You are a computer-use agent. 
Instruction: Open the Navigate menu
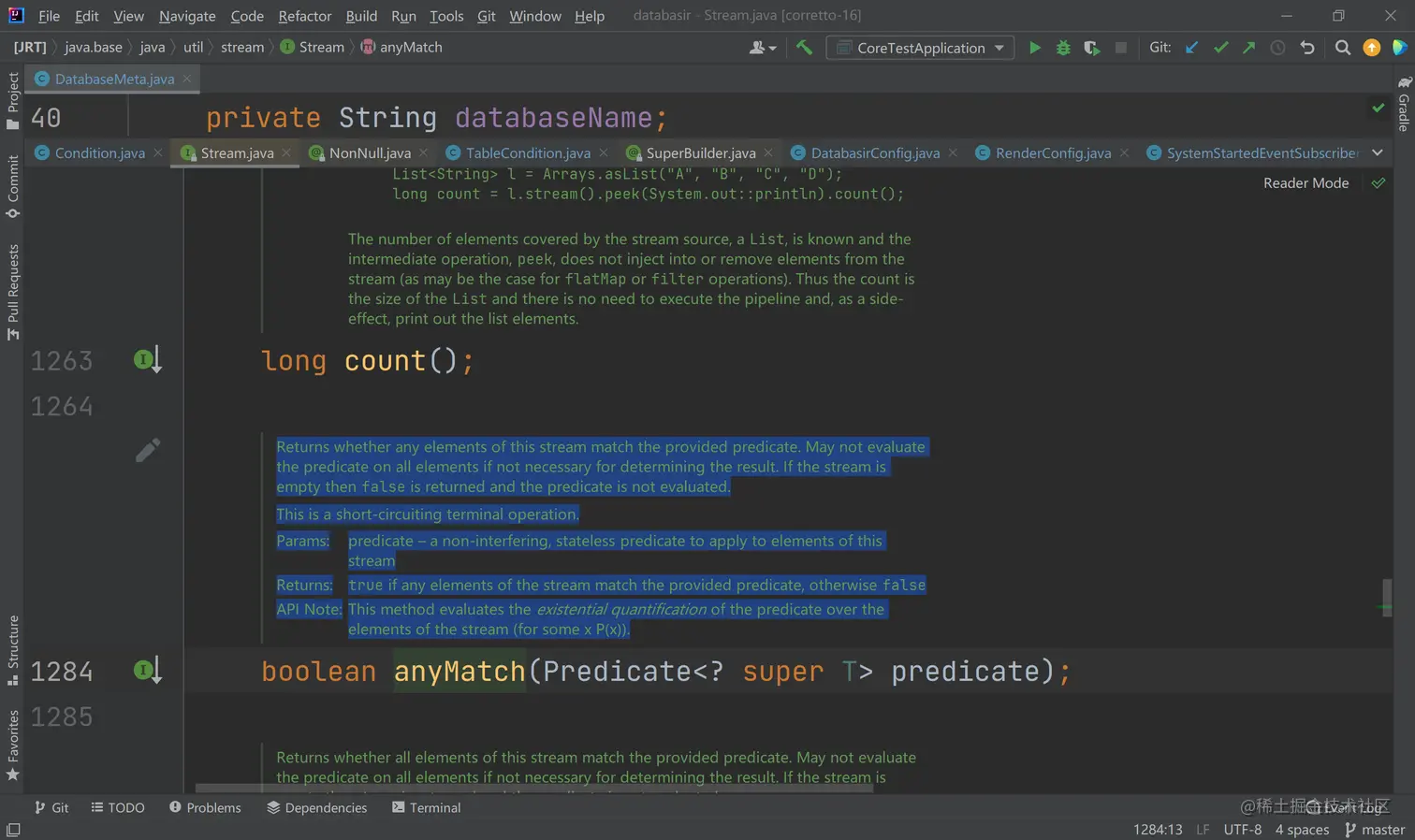[x=187, y=16]
